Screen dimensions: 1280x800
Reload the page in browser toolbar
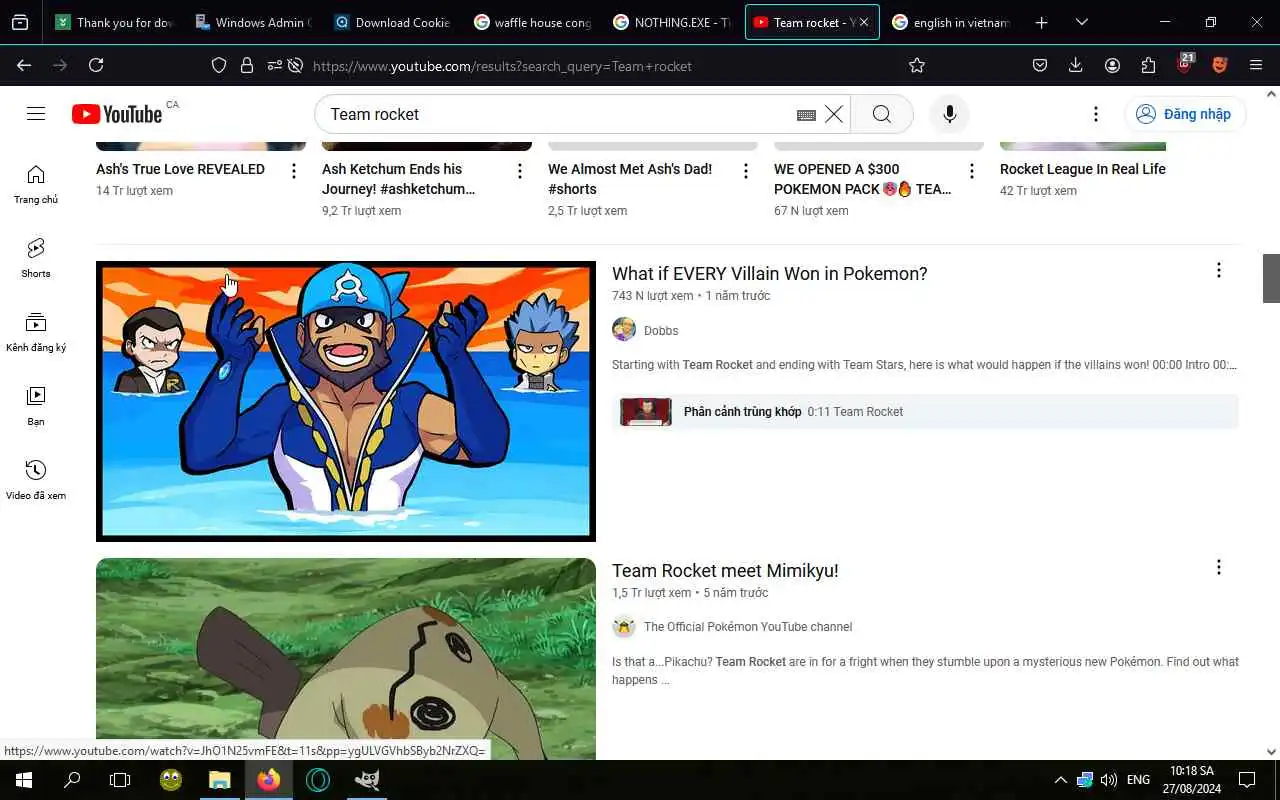click(96, 65)
